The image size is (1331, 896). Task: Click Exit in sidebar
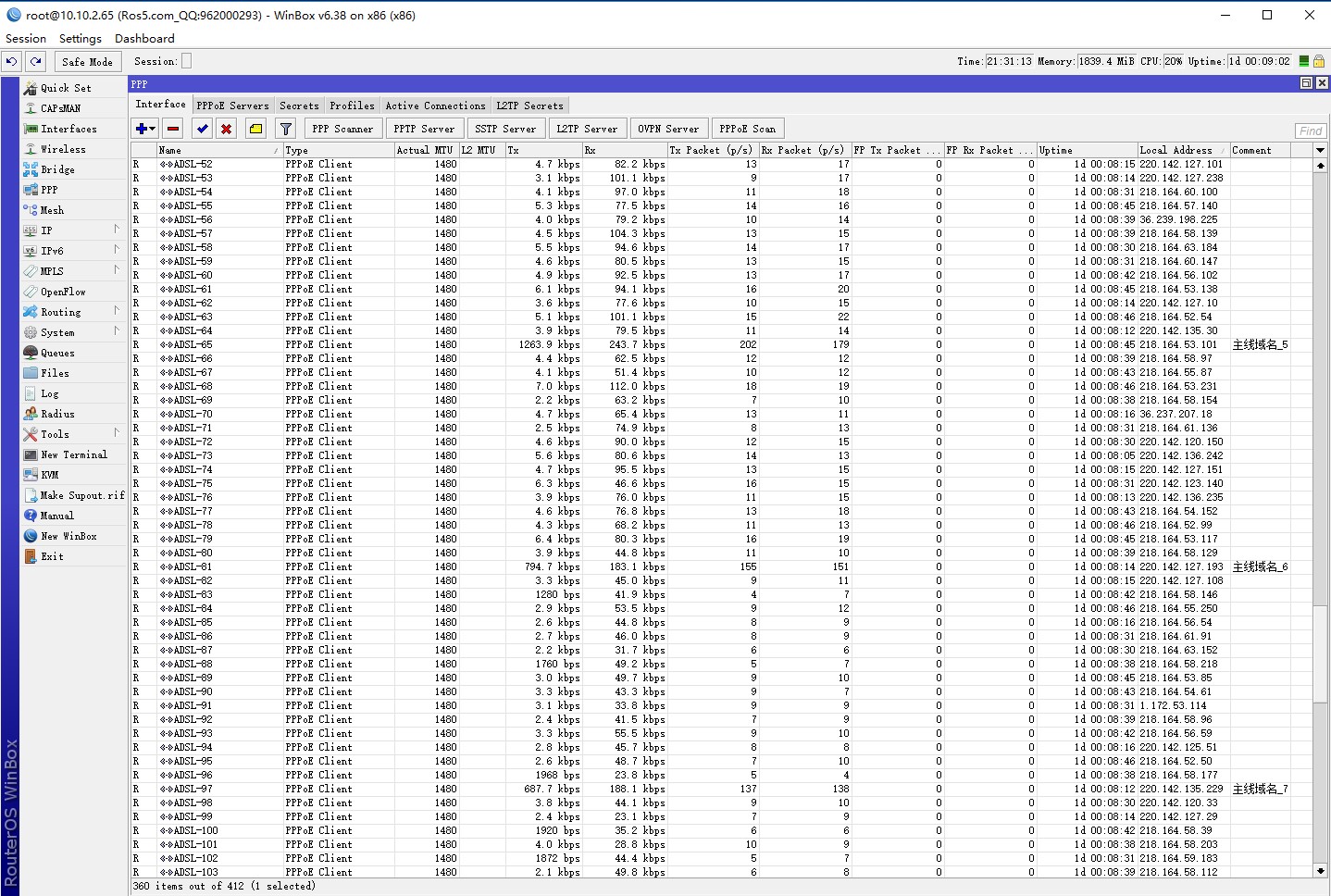(x=73, y=556)
